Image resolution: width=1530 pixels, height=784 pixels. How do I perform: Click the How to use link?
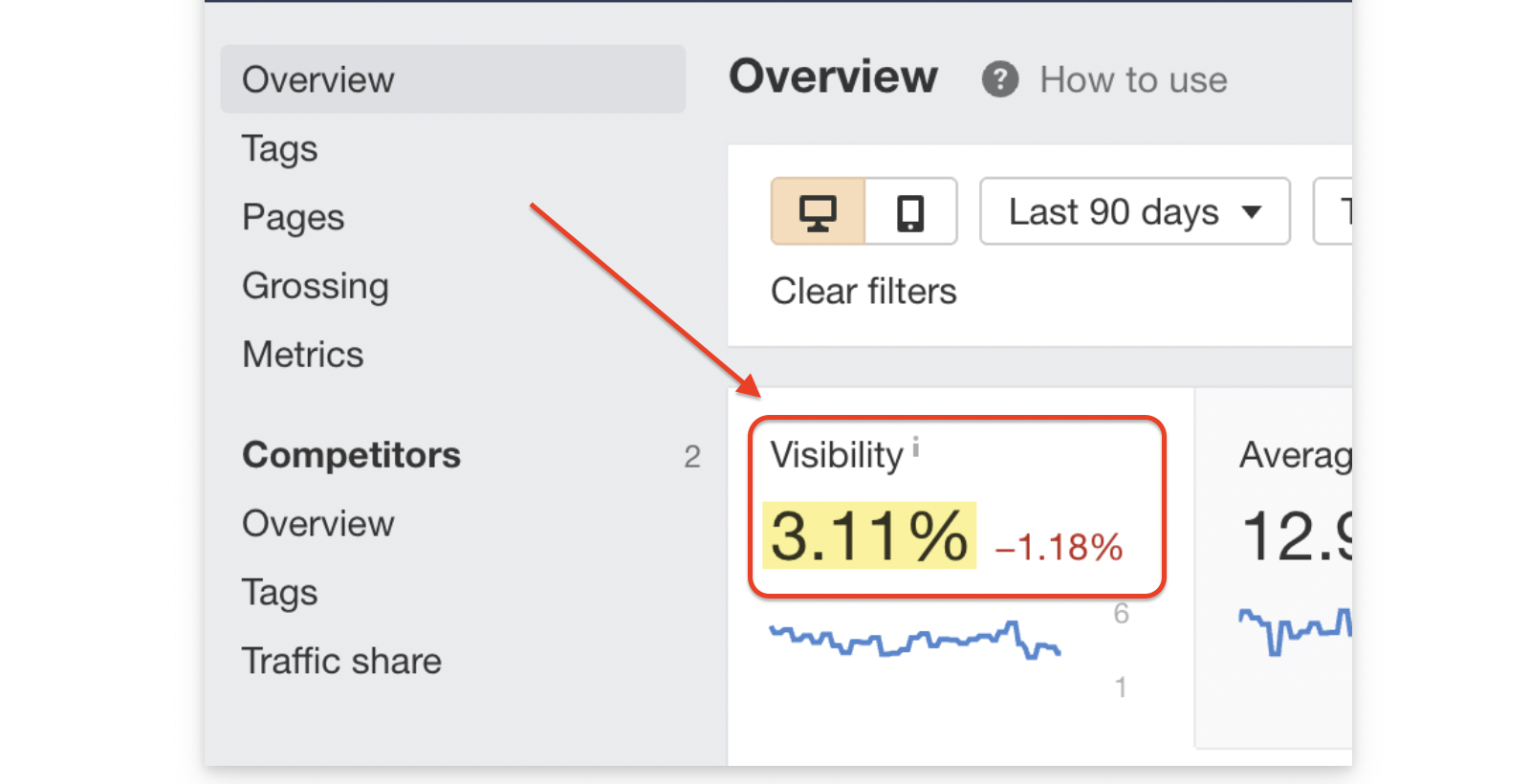1133,80
